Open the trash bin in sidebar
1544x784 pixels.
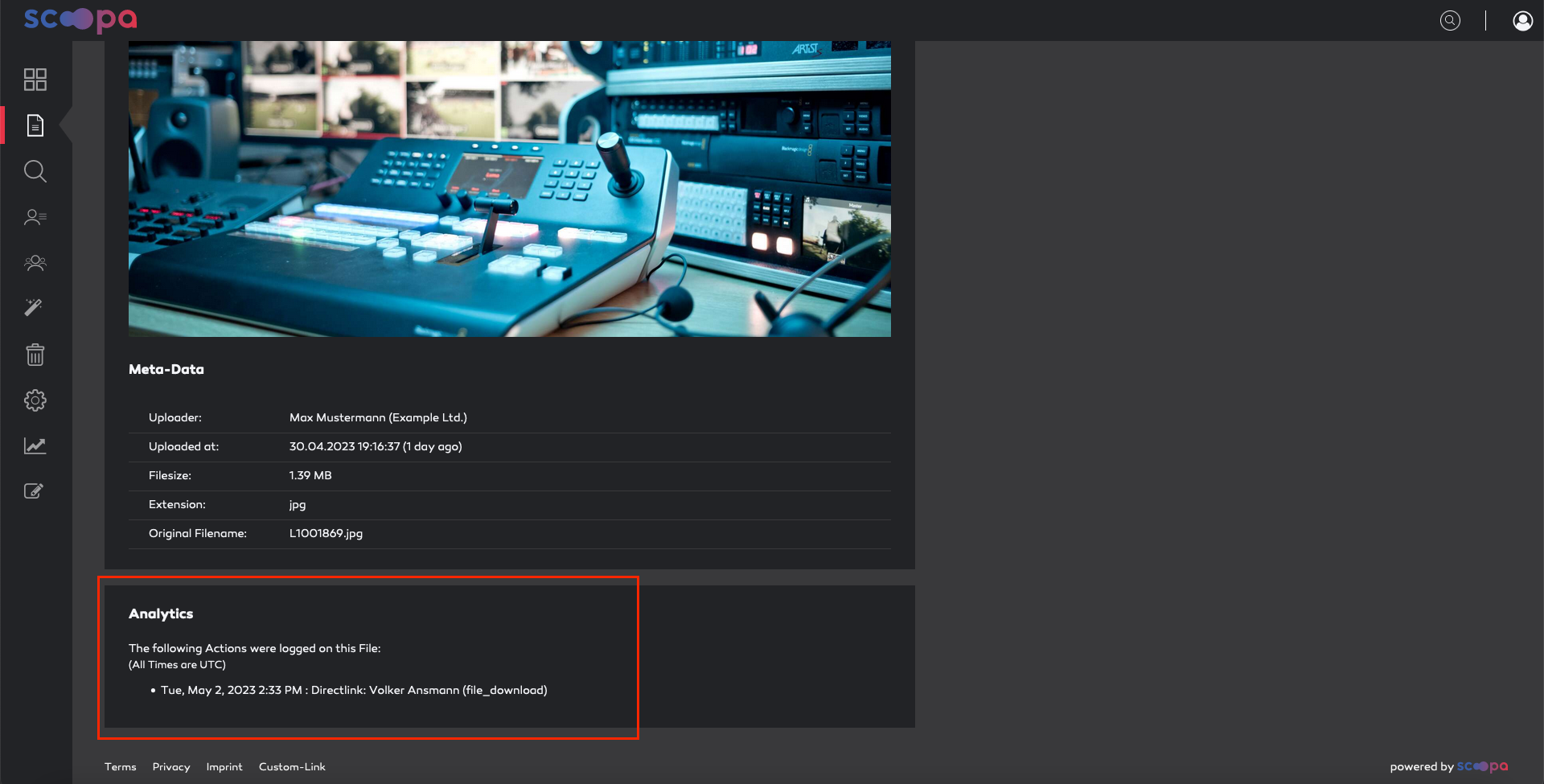coord(35,355)
